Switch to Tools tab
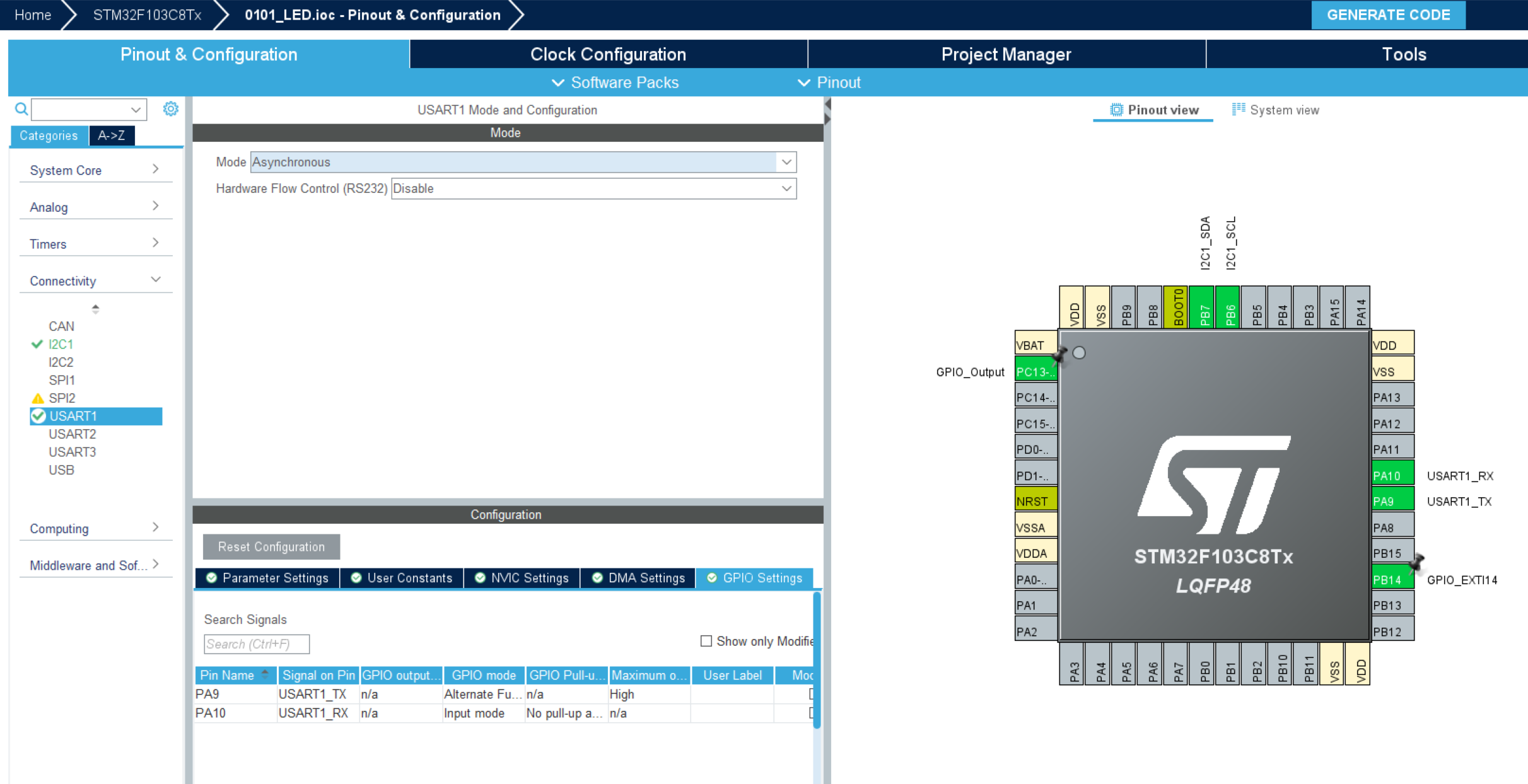 [x=1404, y=54]
